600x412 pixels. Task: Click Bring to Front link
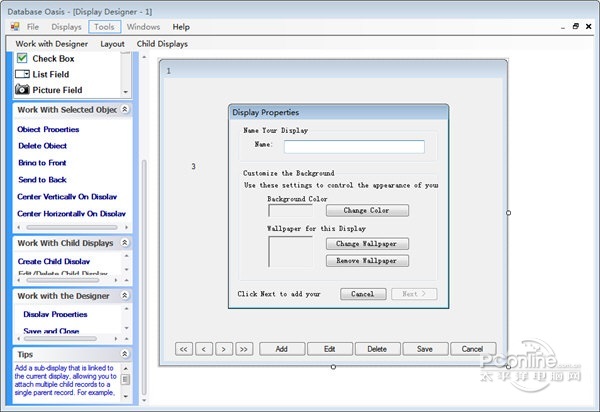coord(42,163)
